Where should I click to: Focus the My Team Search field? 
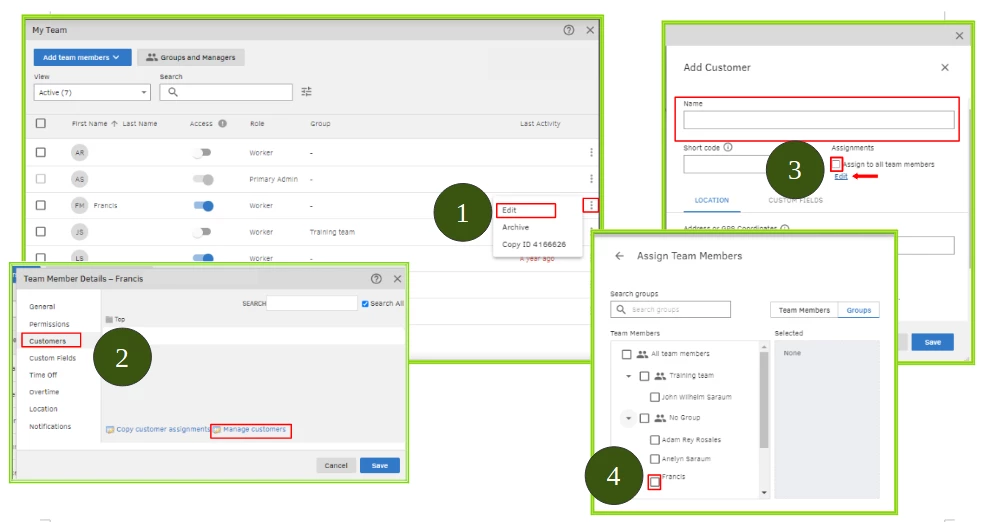[x=226, y=92]
